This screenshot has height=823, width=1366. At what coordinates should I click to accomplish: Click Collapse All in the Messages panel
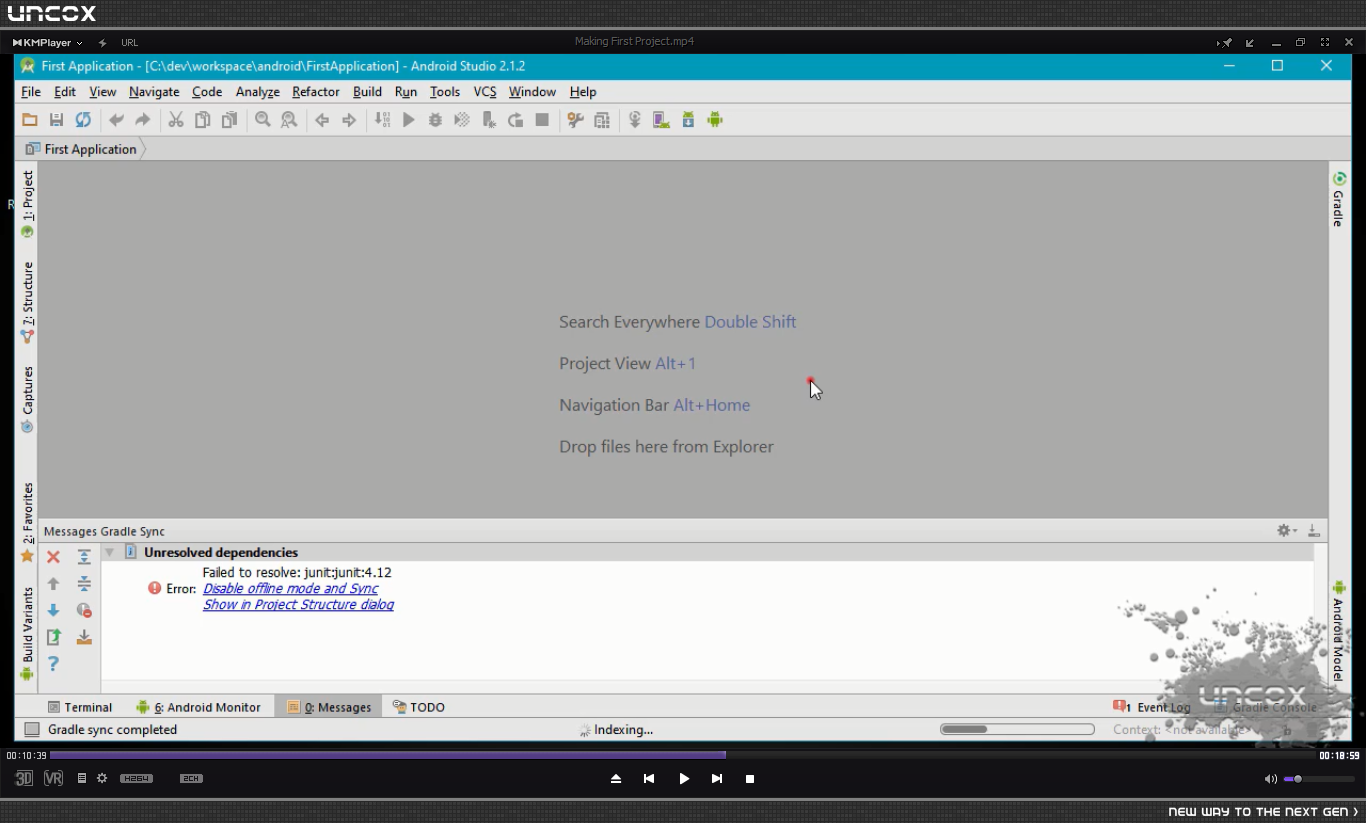tap(84, 584)
